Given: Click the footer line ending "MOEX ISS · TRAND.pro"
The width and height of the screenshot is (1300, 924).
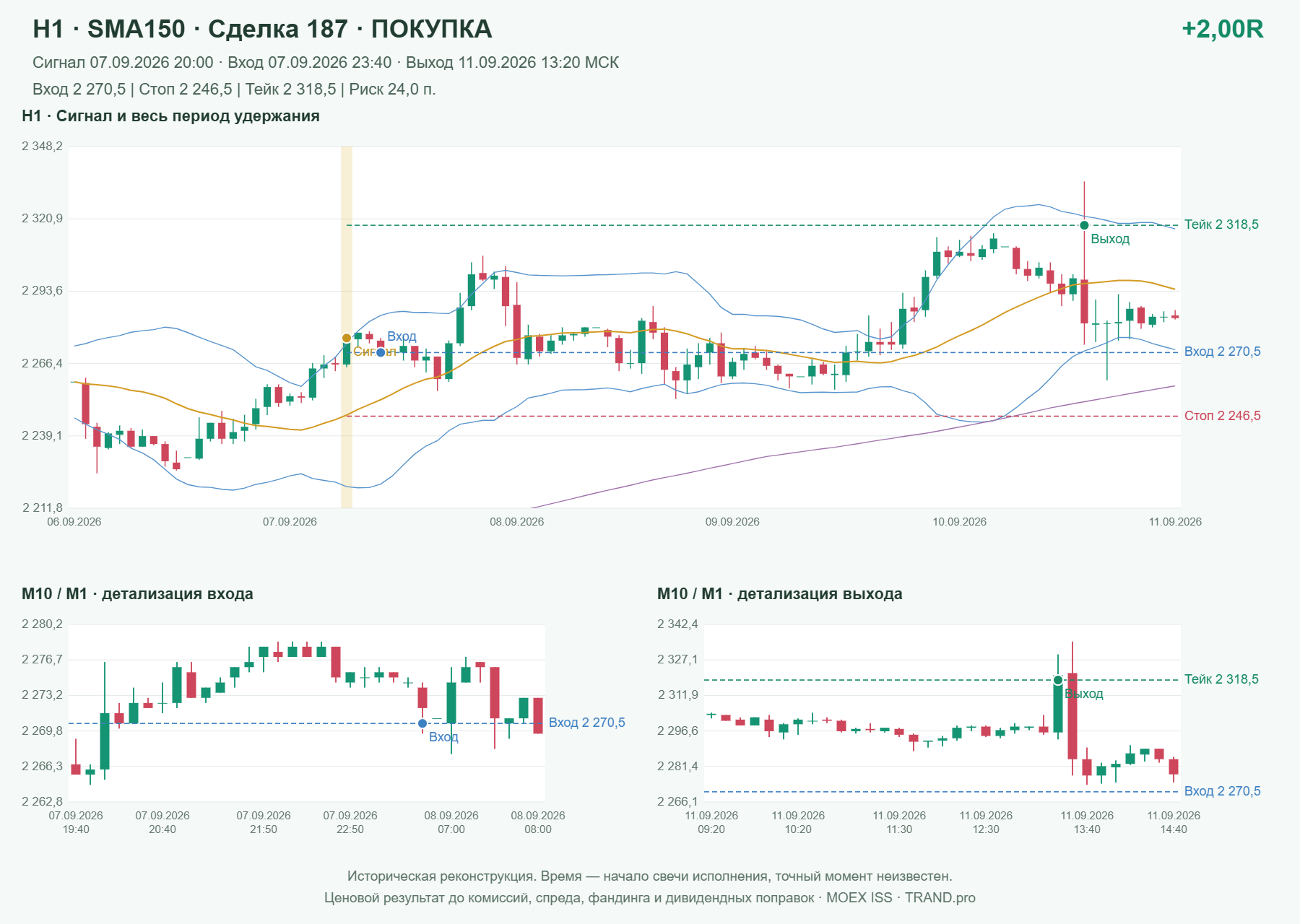Looking at the screenshot, I should [650, 898].
